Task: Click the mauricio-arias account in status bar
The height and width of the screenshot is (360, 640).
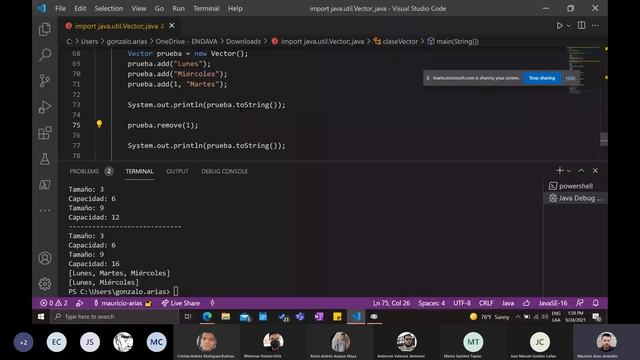Action: click(122, 303)
